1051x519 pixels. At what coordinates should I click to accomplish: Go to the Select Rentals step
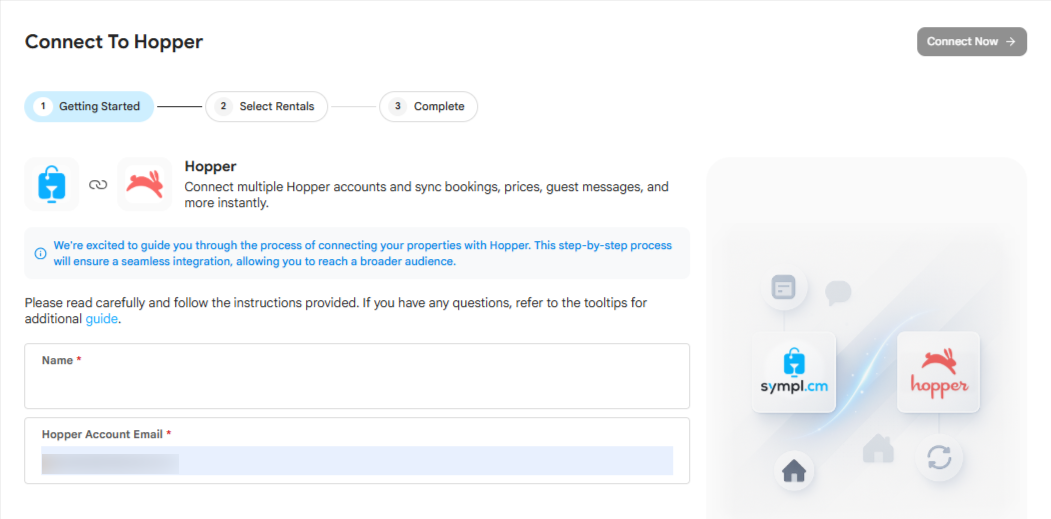[x=266, y=107]
